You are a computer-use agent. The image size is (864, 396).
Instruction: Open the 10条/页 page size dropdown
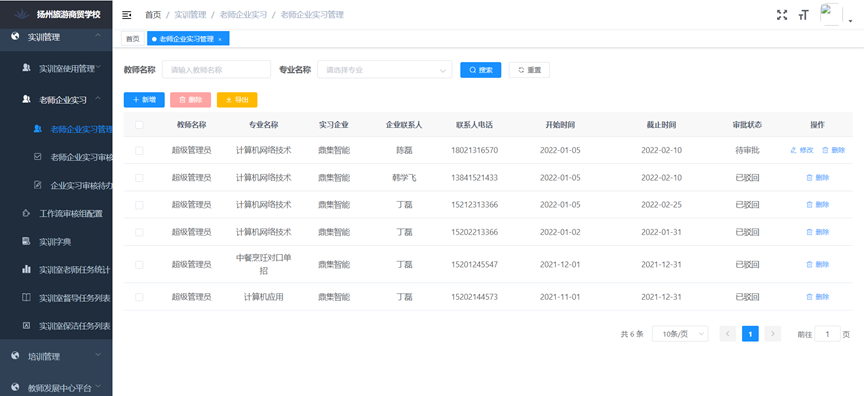click(x=680, y=334)
